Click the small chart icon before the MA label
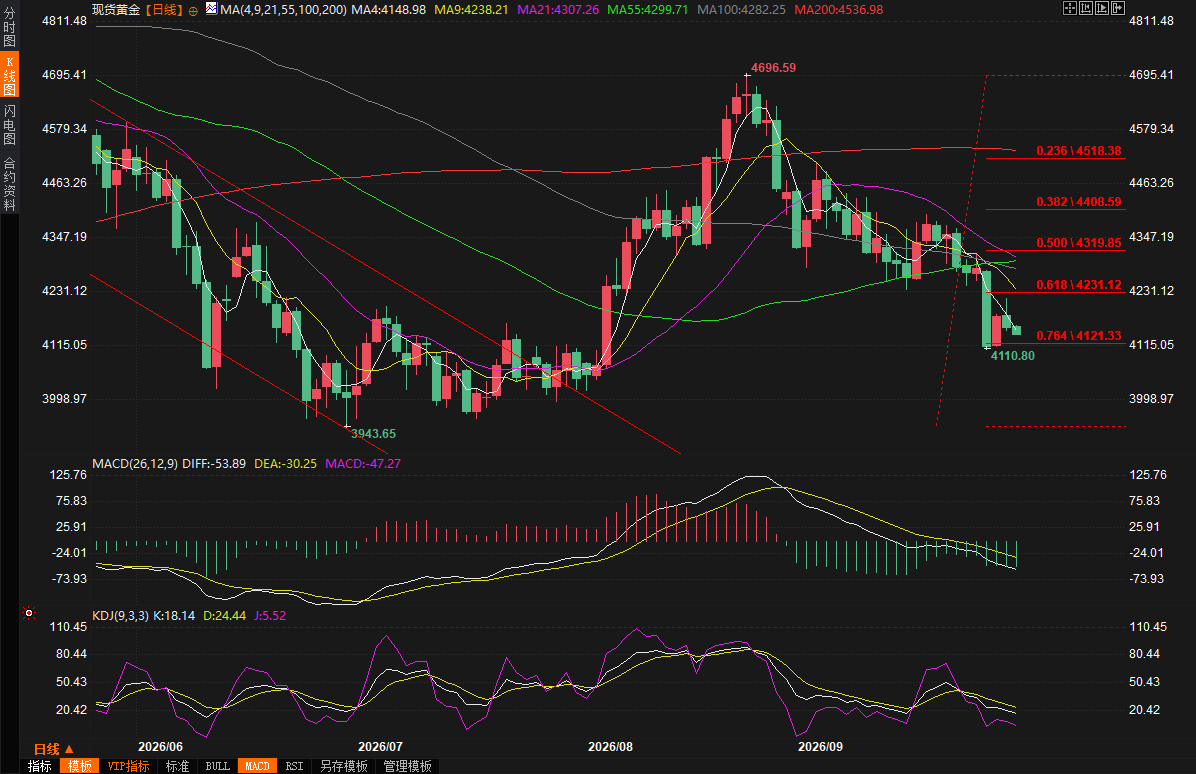Screen dimensions: 1196x774 pyautogui.click(x=211, y=9)
